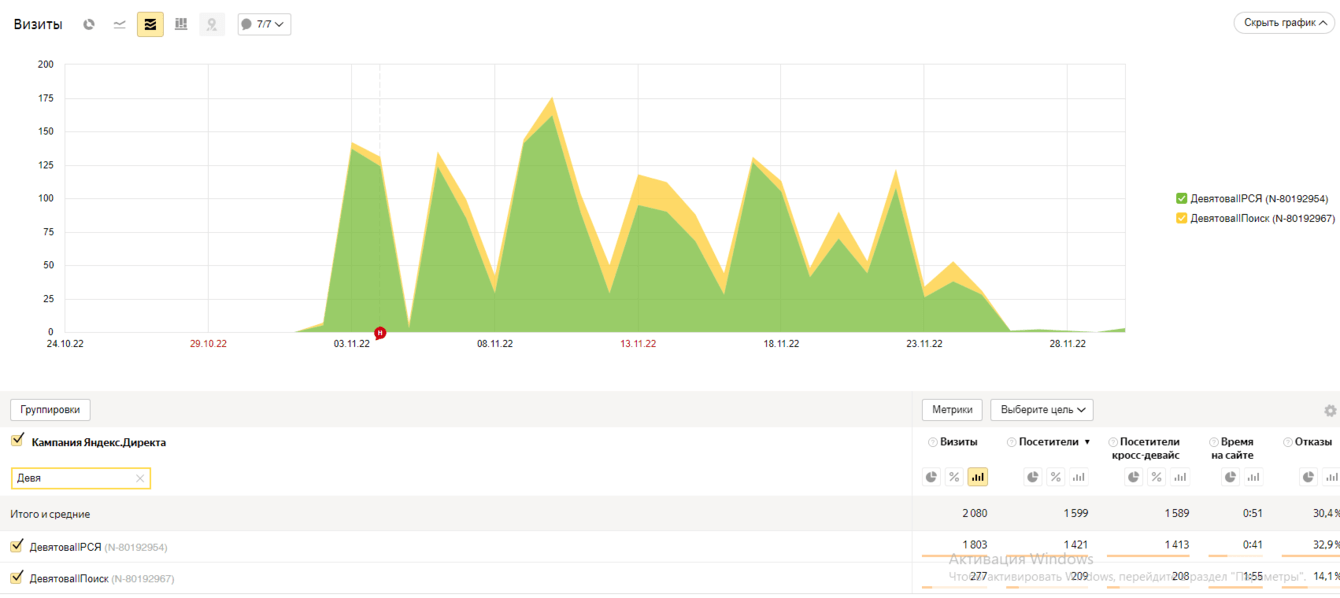
Task: Switch chart to column bars view
Action: tap(181, 24)
